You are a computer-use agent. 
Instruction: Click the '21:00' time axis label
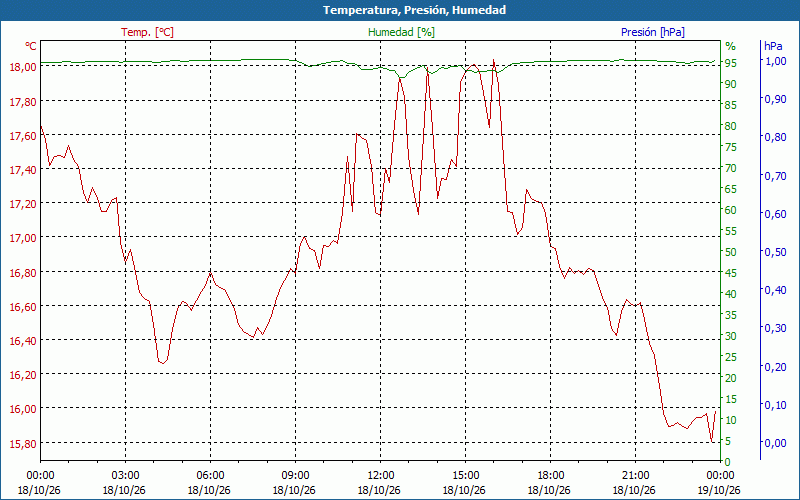click(635, 476)
